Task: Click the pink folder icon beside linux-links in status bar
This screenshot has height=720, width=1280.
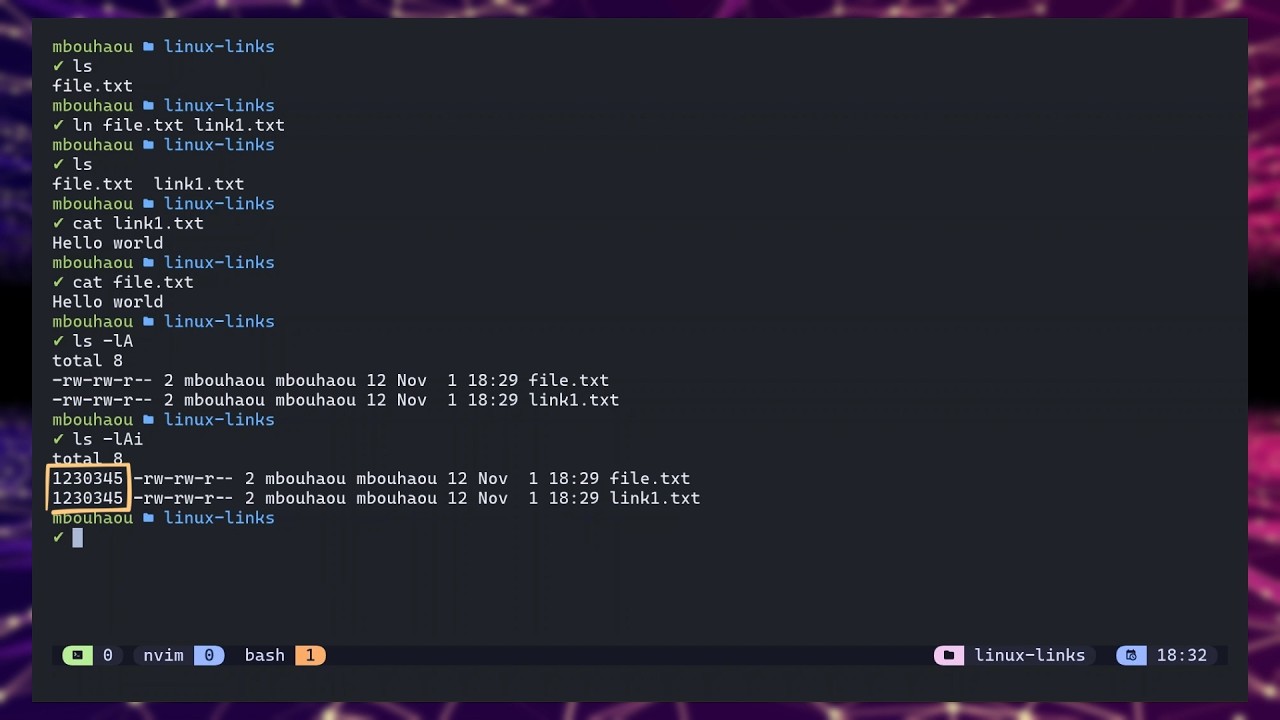Action: (949, 655)
